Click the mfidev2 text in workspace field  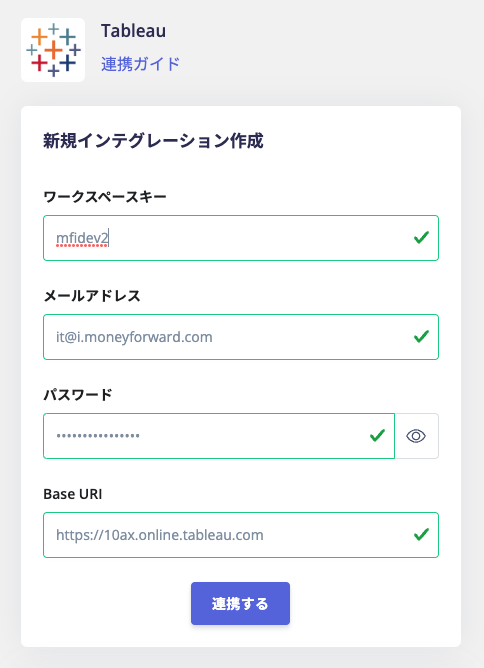(82, 238)
